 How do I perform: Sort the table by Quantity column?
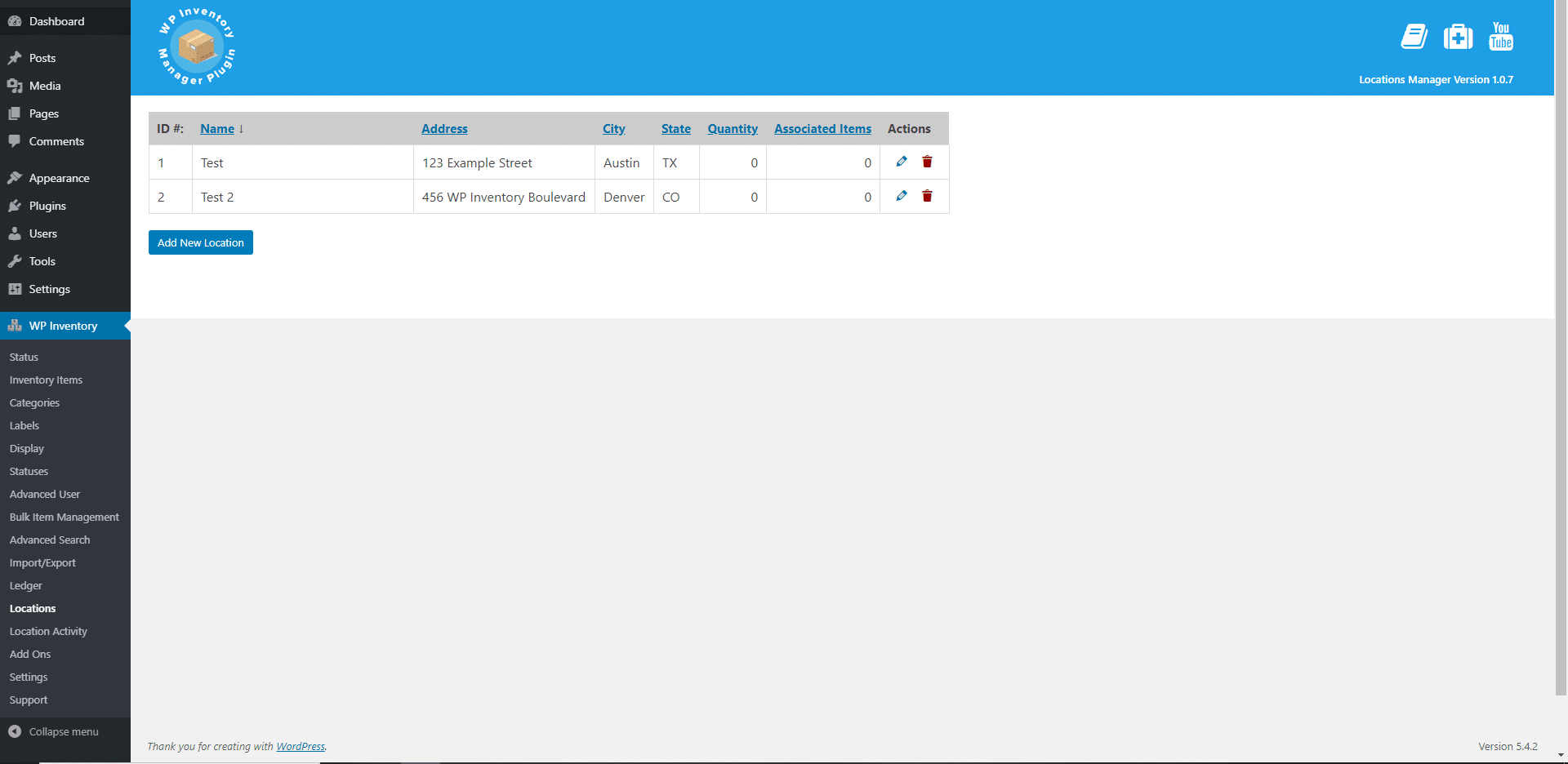[733, 129]
